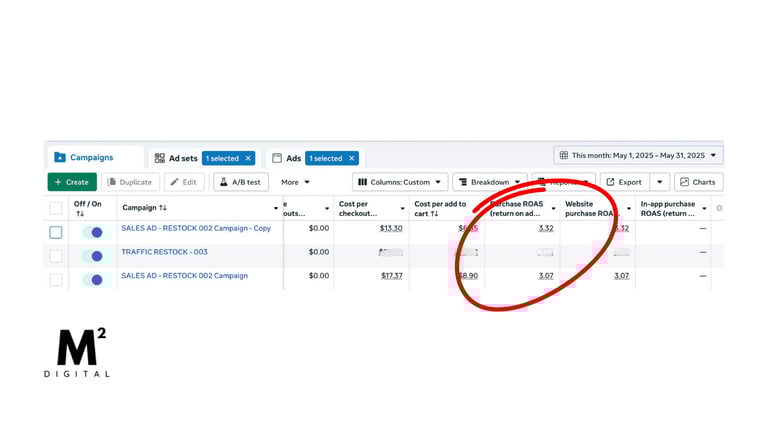This screenshot has width=768, height=431.
Task: Open Cost per checkout column dropdown arrow
Action: 403,209
